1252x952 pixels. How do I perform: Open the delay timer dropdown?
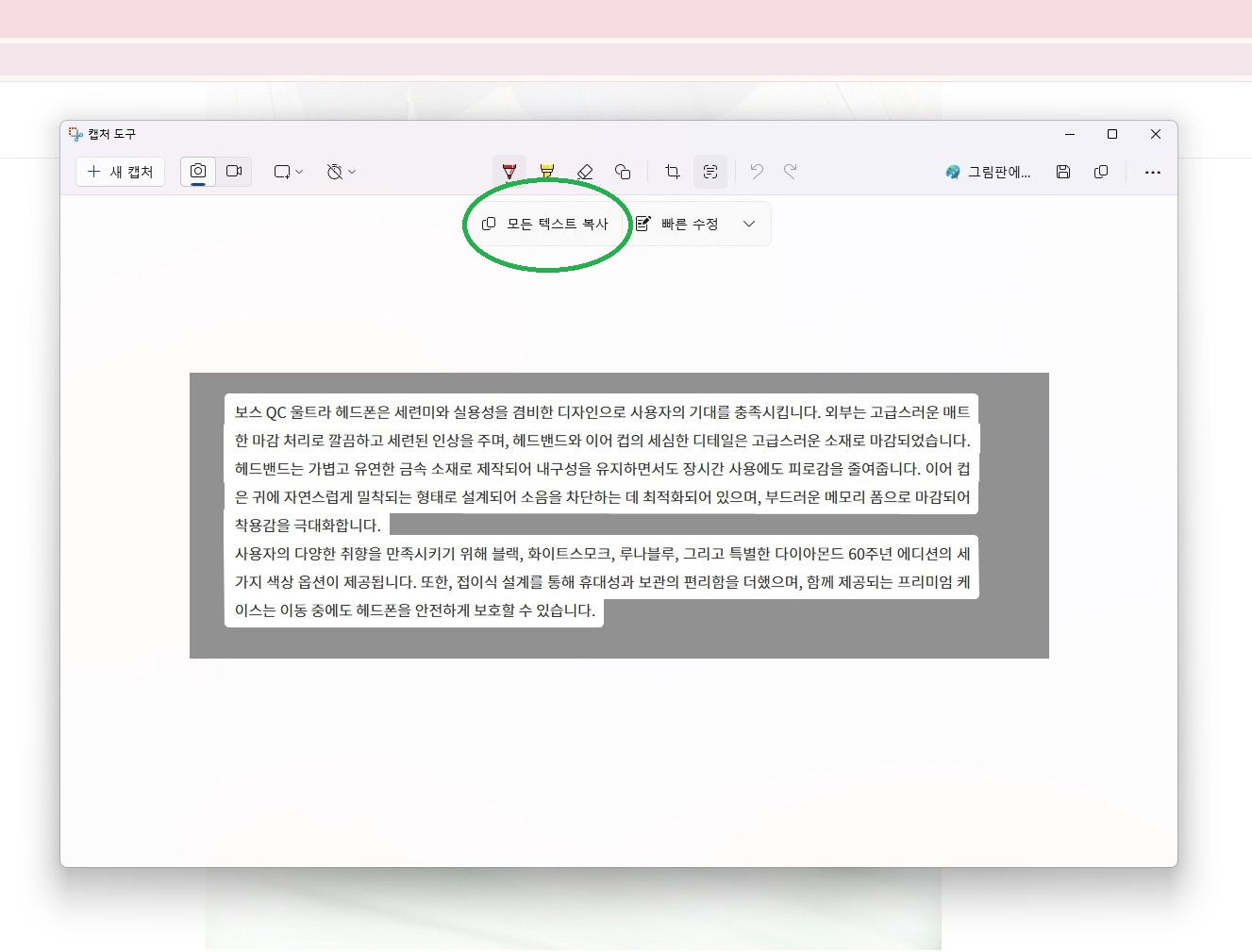[x=341, y=172]
